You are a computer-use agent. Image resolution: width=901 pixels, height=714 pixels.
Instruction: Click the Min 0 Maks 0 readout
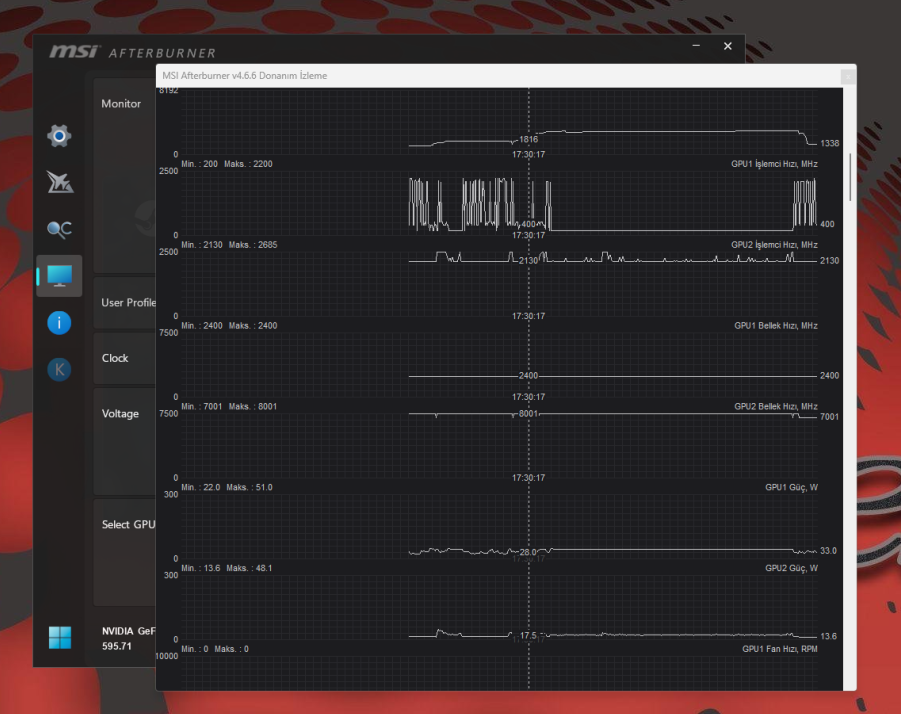(215, 649)
